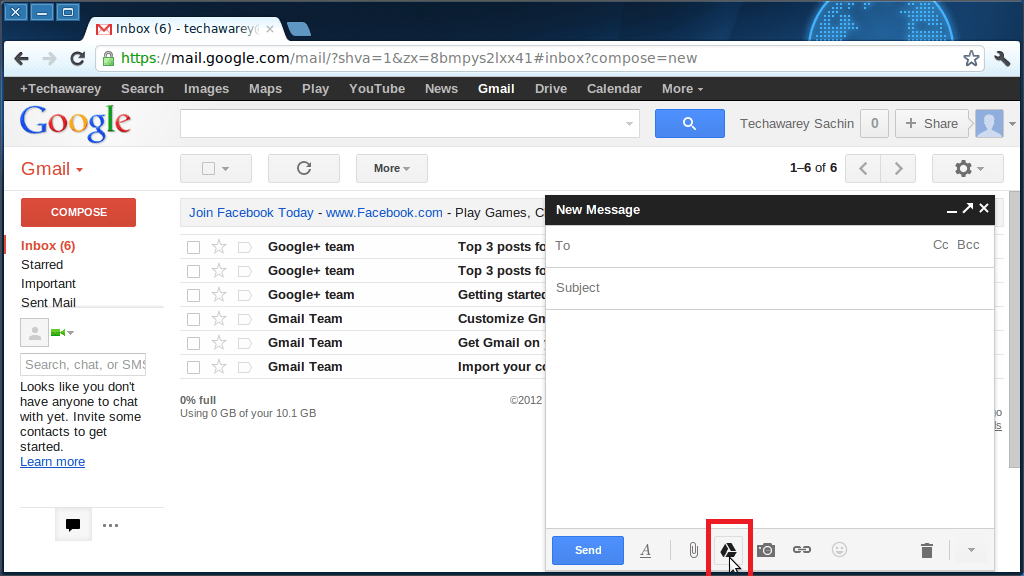
Task: Bookmark page with the star in address bar
Action: tap(971, 58)
